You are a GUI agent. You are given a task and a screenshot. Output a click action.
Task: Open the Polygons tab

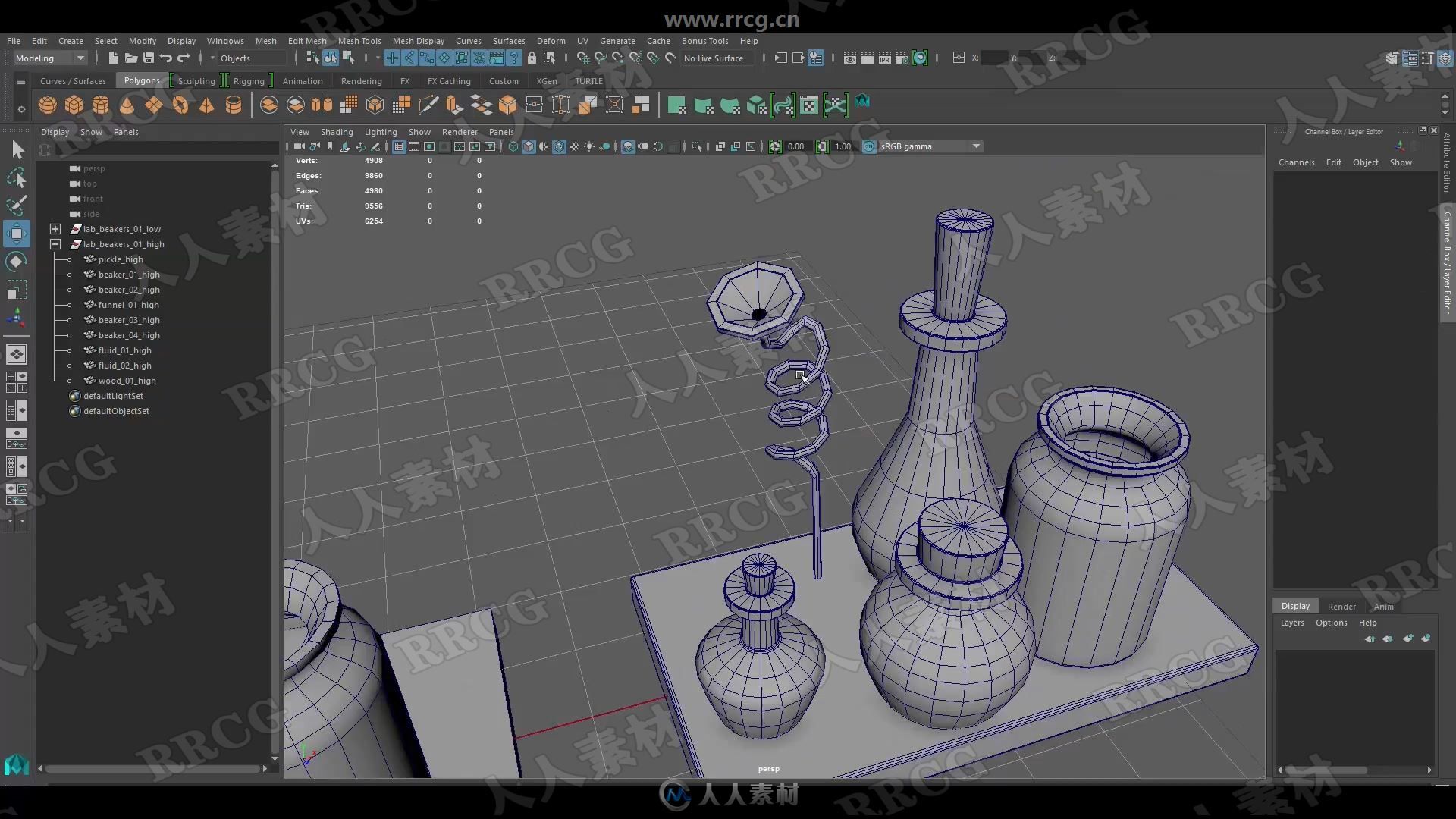[x=141, y=81]
